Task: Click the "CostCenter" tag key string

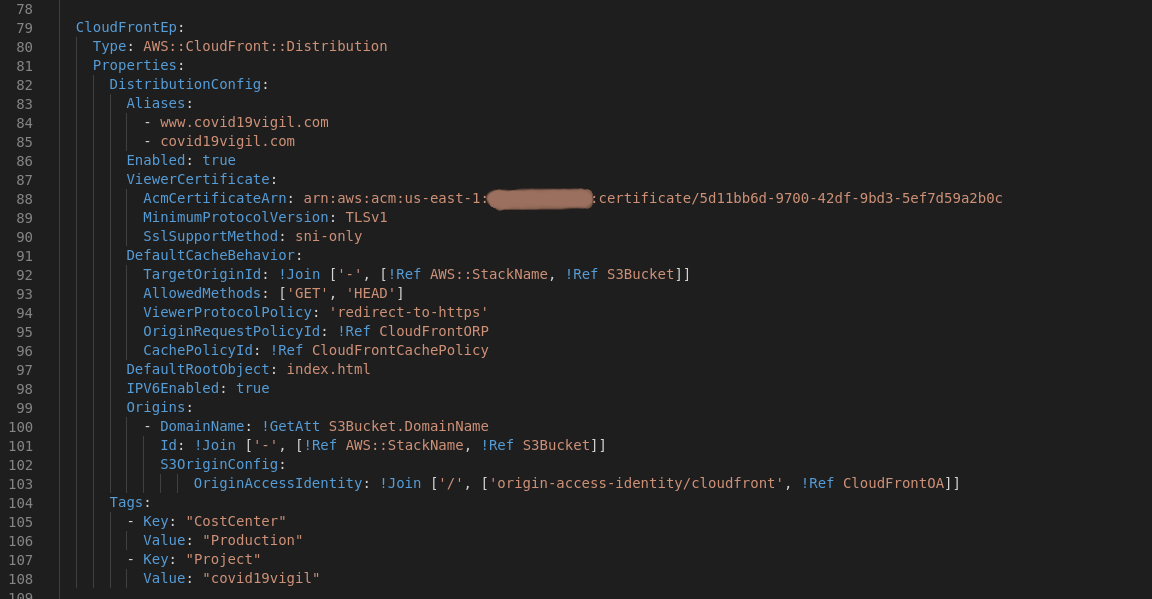Action: tap(236, 522)
